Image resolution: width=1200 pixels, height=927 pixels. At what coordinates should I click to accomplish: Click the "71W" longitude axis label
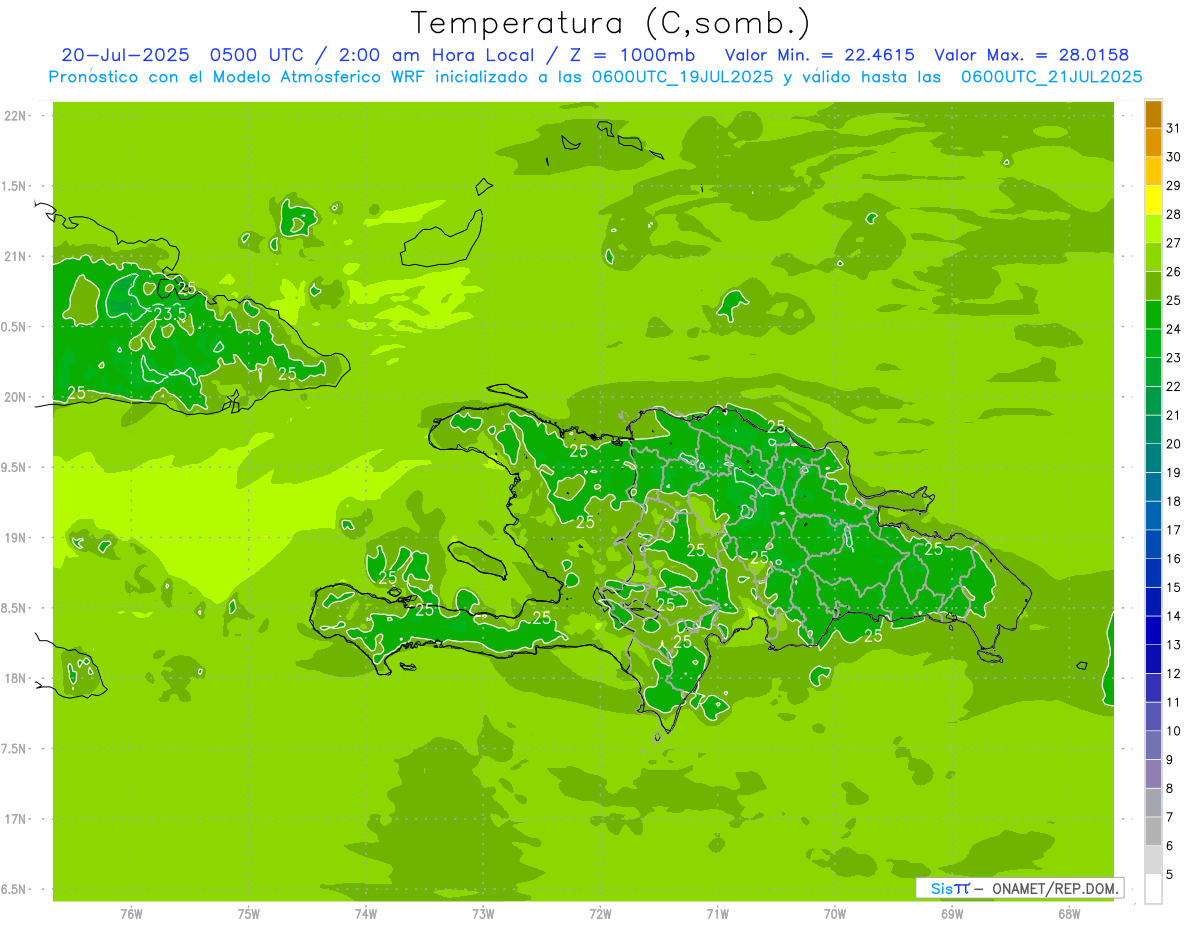(x=717, y=914)
